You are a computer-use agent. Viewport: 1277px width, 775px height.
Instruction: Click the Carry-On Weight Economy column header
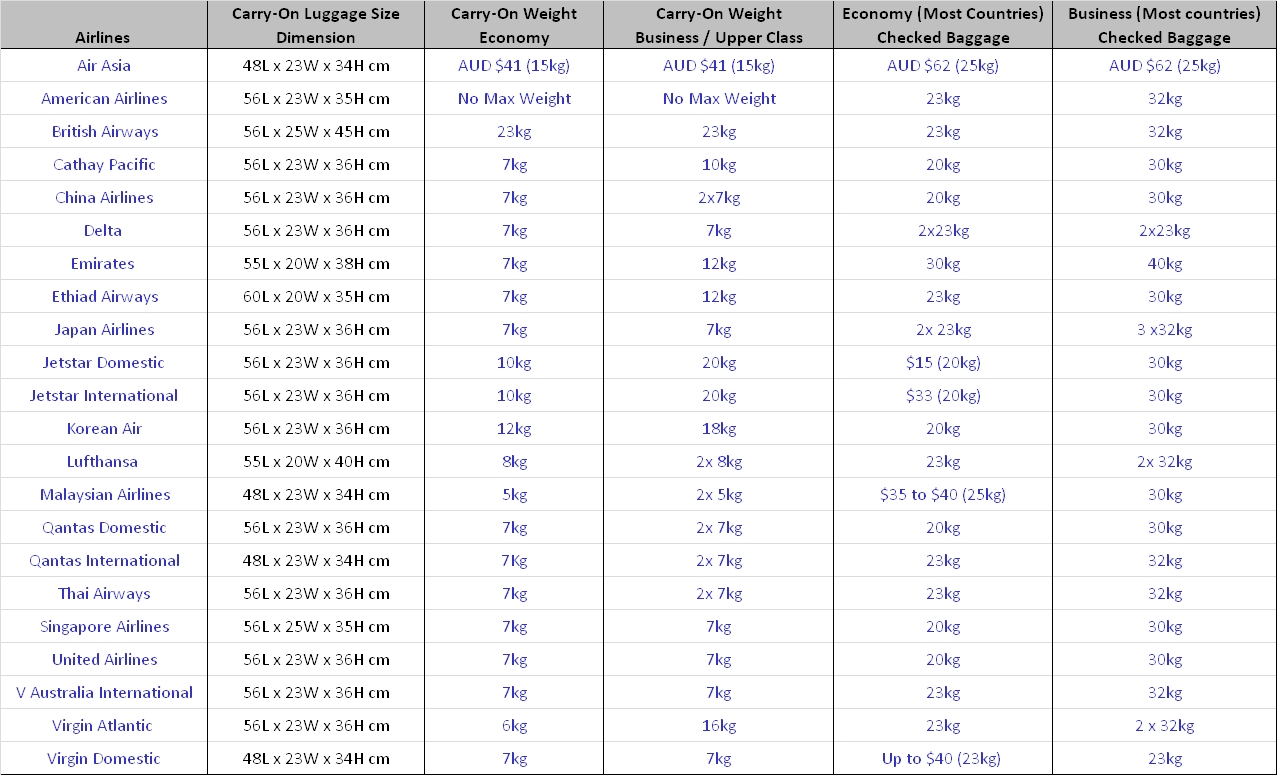[514, 26]
